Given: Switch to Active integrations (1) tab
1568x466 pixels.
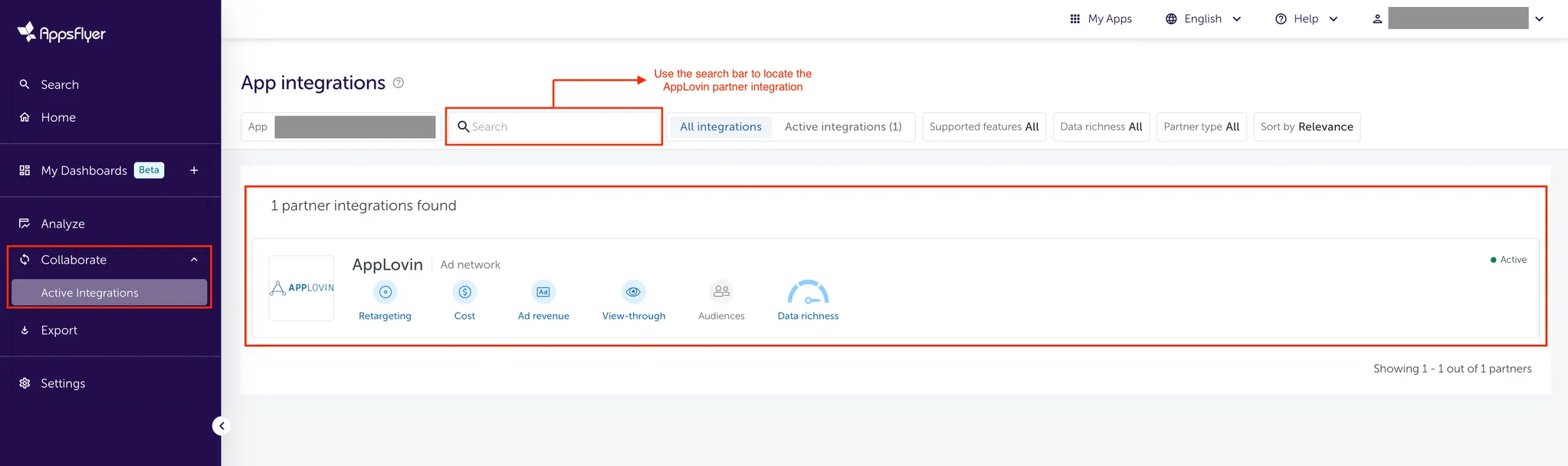Looking at the screenshot, I should [843, 126].
